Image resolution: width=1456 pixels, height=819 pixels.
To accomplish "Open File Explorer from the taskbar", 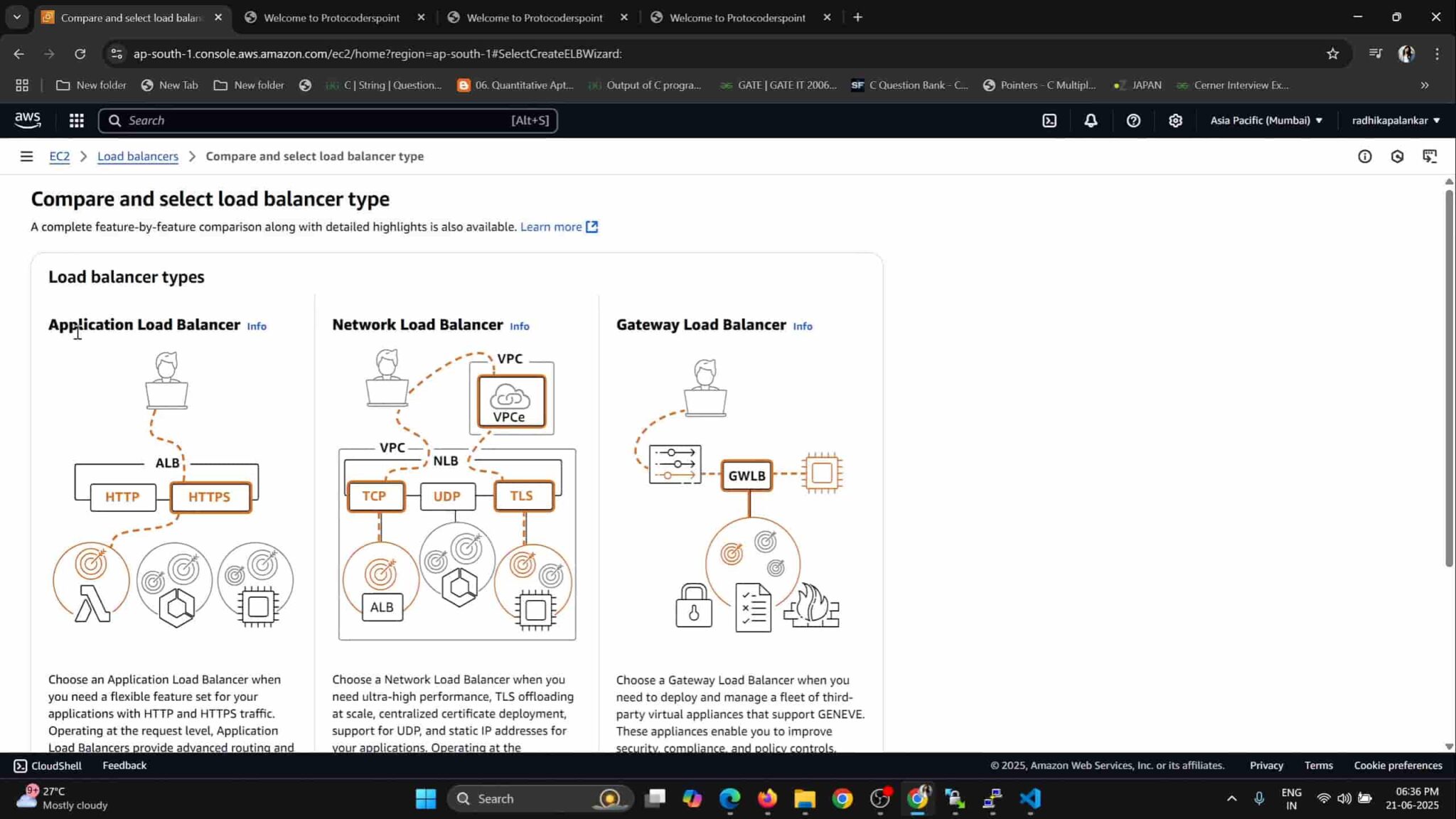I will (x=804, y=798).
